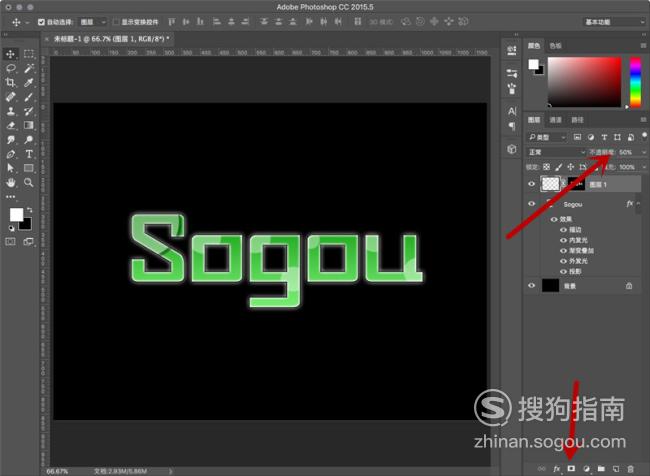This screenshot has height=476, width=650.
Task: Select the Smudge tool
Action: point(10,140)
